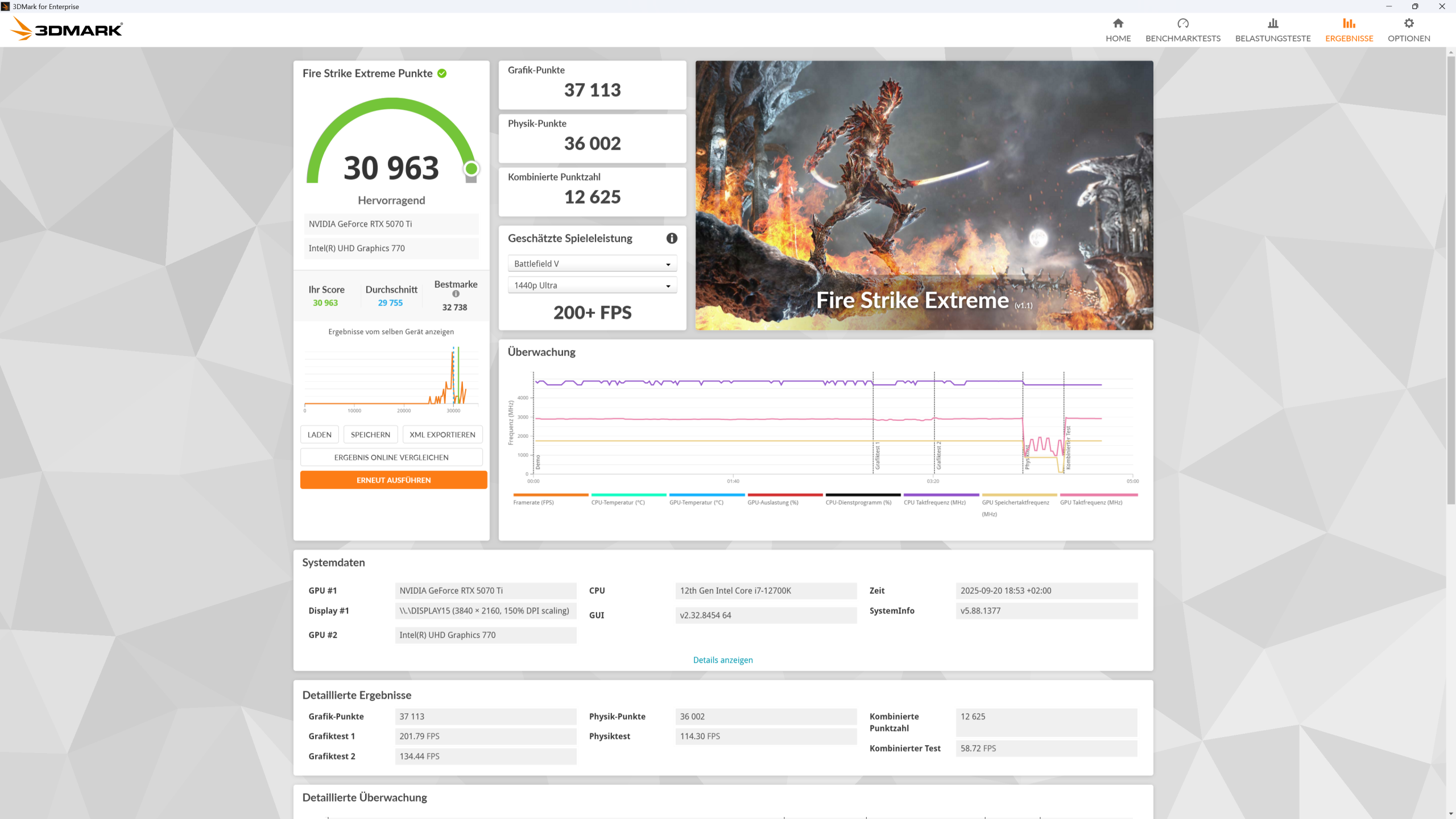Screen dimensions: 1456x819
Task: Toggle CPU Taktfrequenz legend series
Action: point(934,502)
